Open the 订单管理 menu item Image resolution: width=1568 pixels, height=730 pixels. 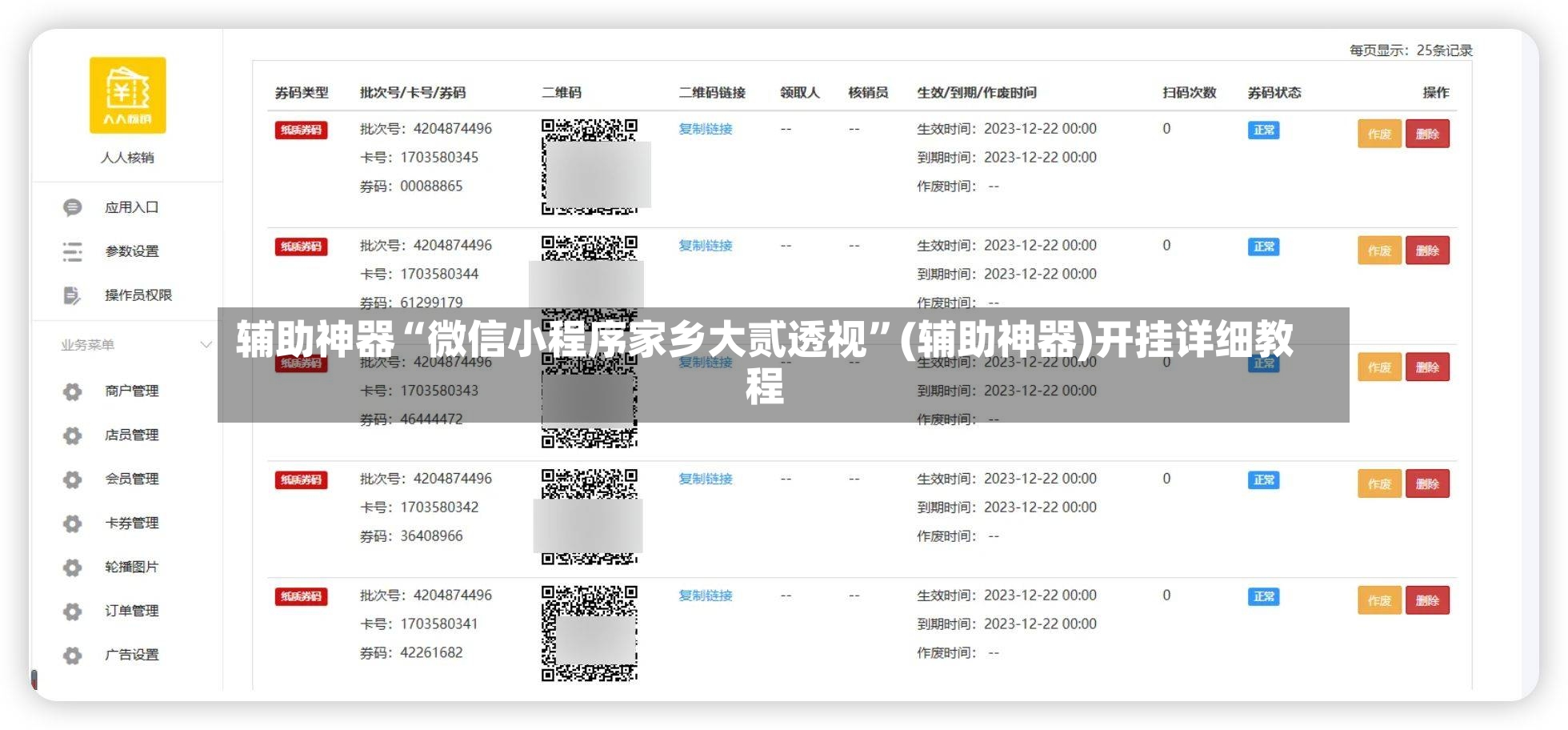pyautogui.click(x=131, y=611)
